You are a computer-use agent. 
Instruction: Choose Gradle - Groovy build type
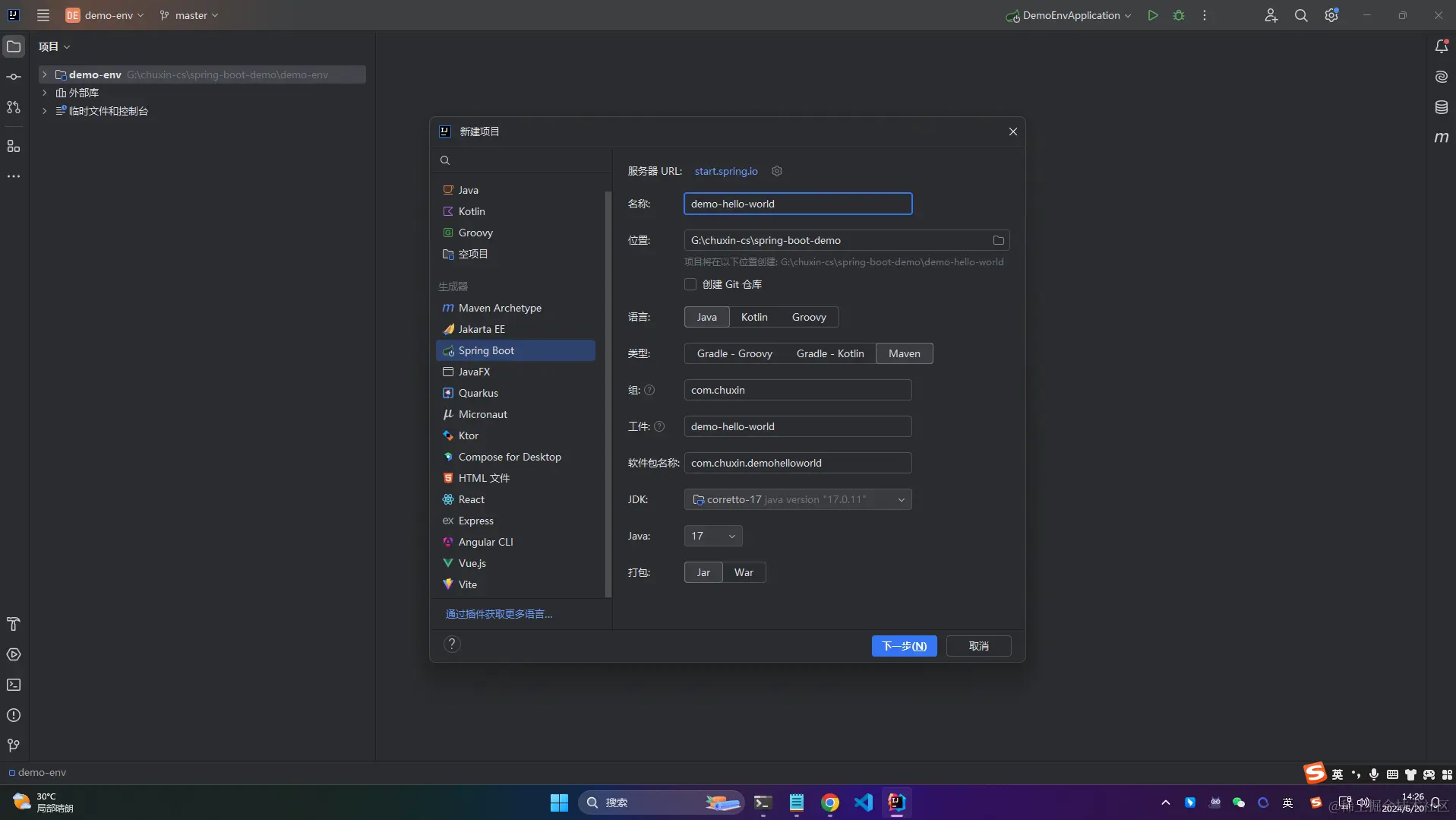pyautogui.click(x=734, y=353)
